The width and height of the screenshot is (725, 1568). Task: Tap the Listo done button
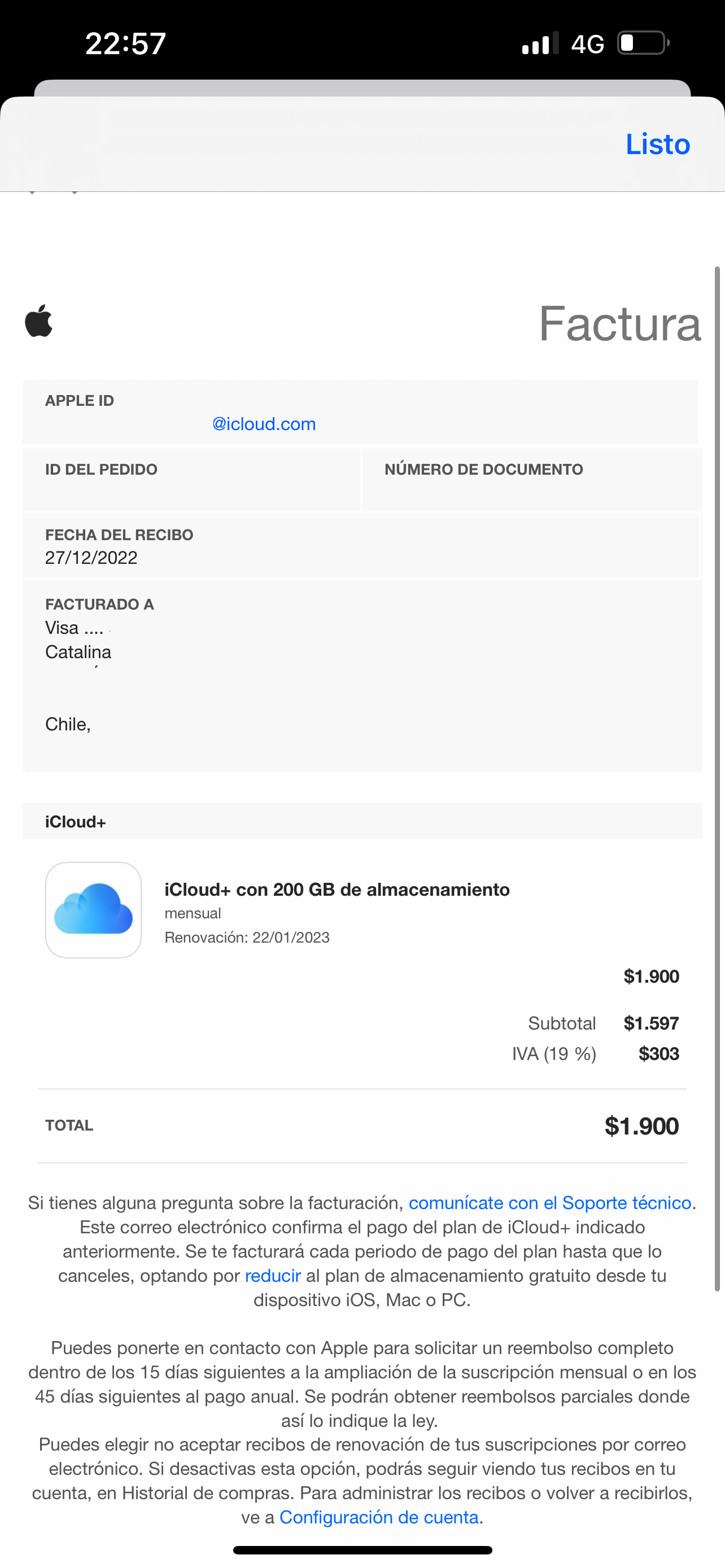tap(657, 144)
